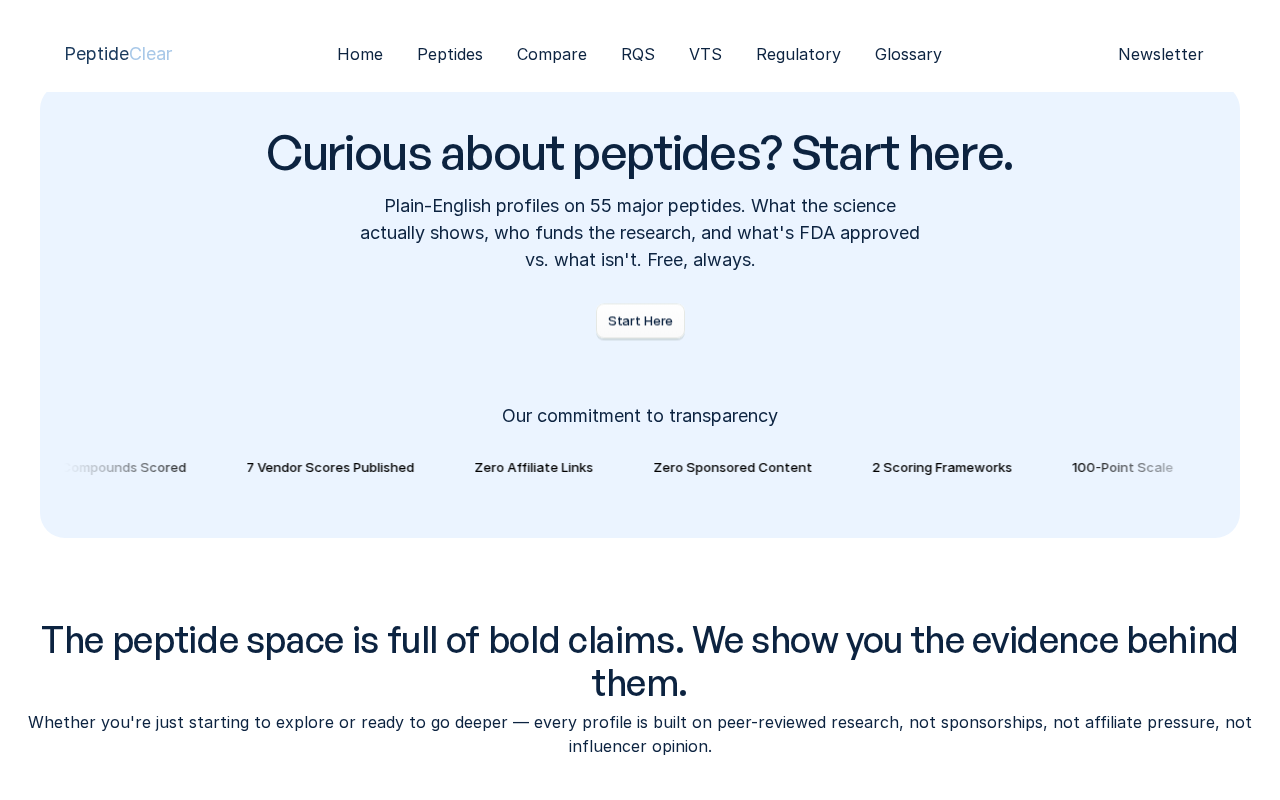Click the Curious about peptides headline
The width and height of the screenshot is (1280, 800).
pos(640,153)
